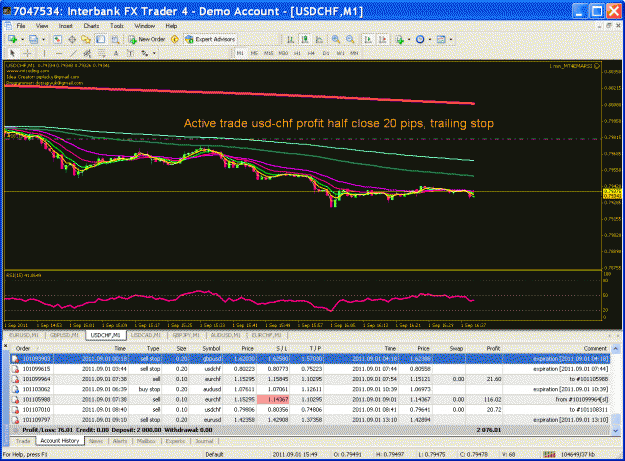625x461 pixels.
Task: Open the File menu
Action: [x=21, y=26]
